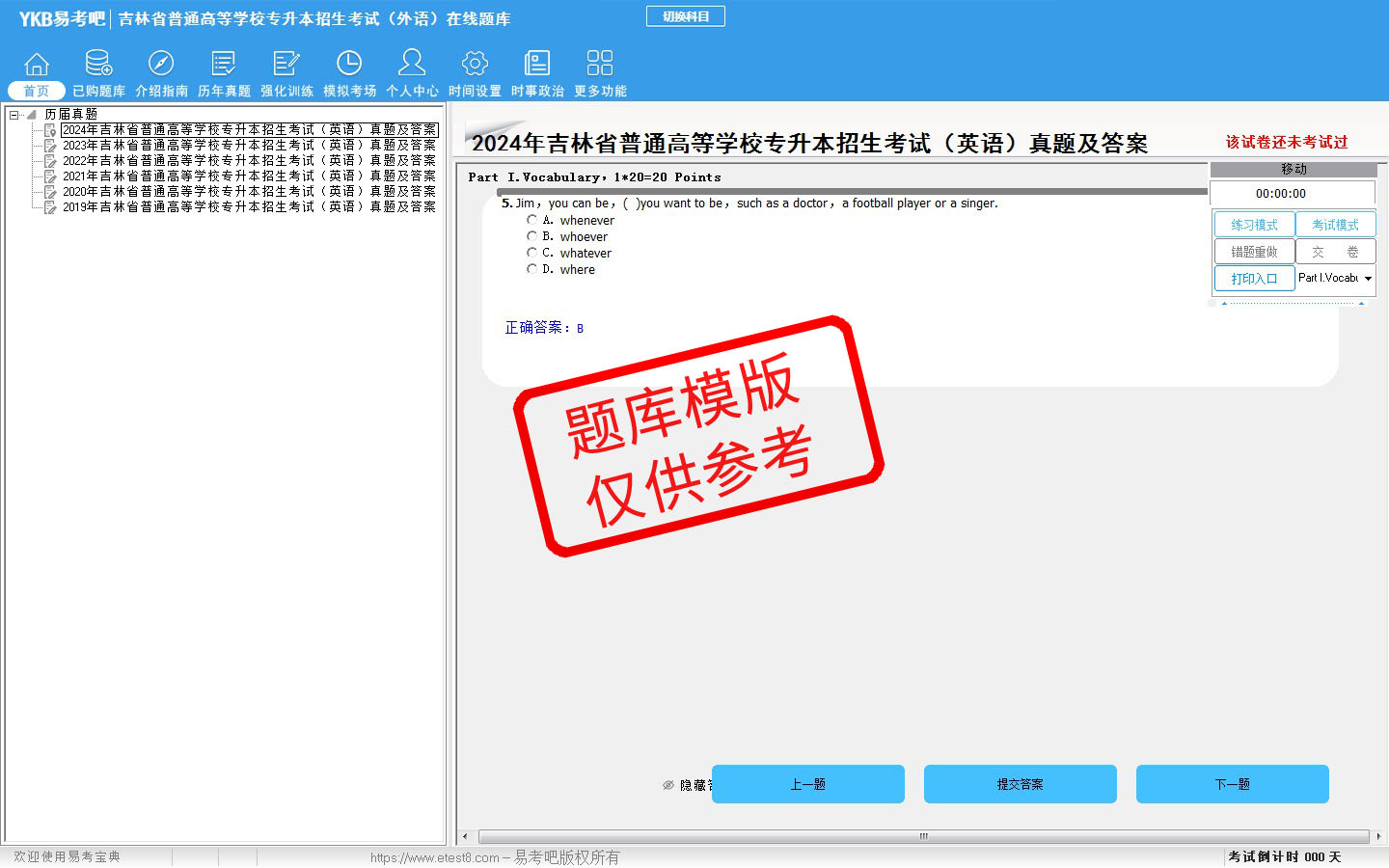
Task: Open the 模拟考场 clock icon
Action: [349, 65]
